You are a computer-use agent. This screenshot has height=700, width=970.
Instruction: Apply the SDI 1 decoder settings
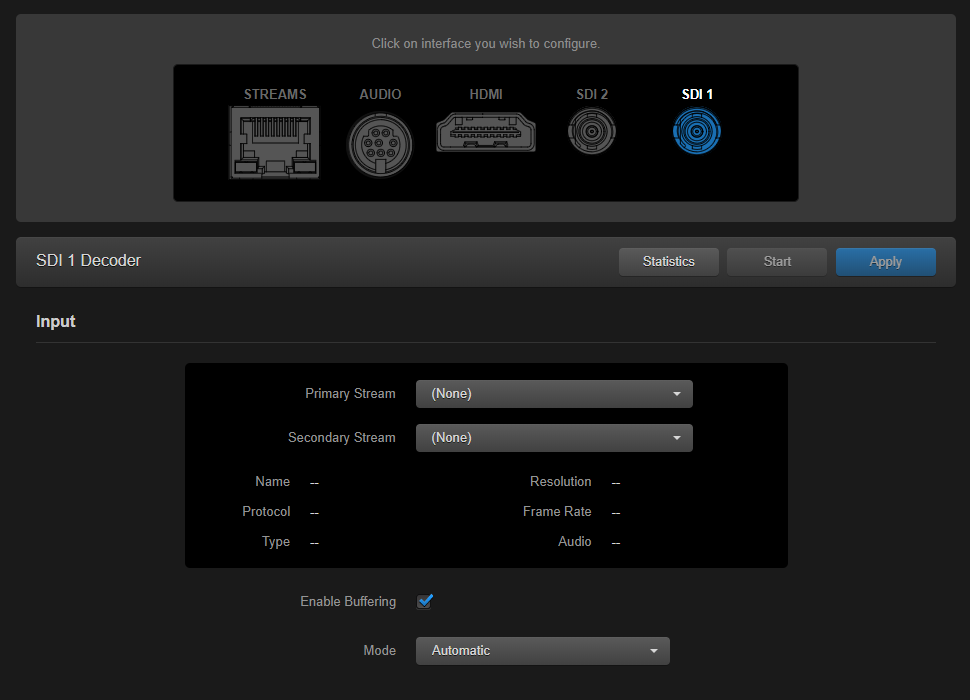tap(885, 261)
